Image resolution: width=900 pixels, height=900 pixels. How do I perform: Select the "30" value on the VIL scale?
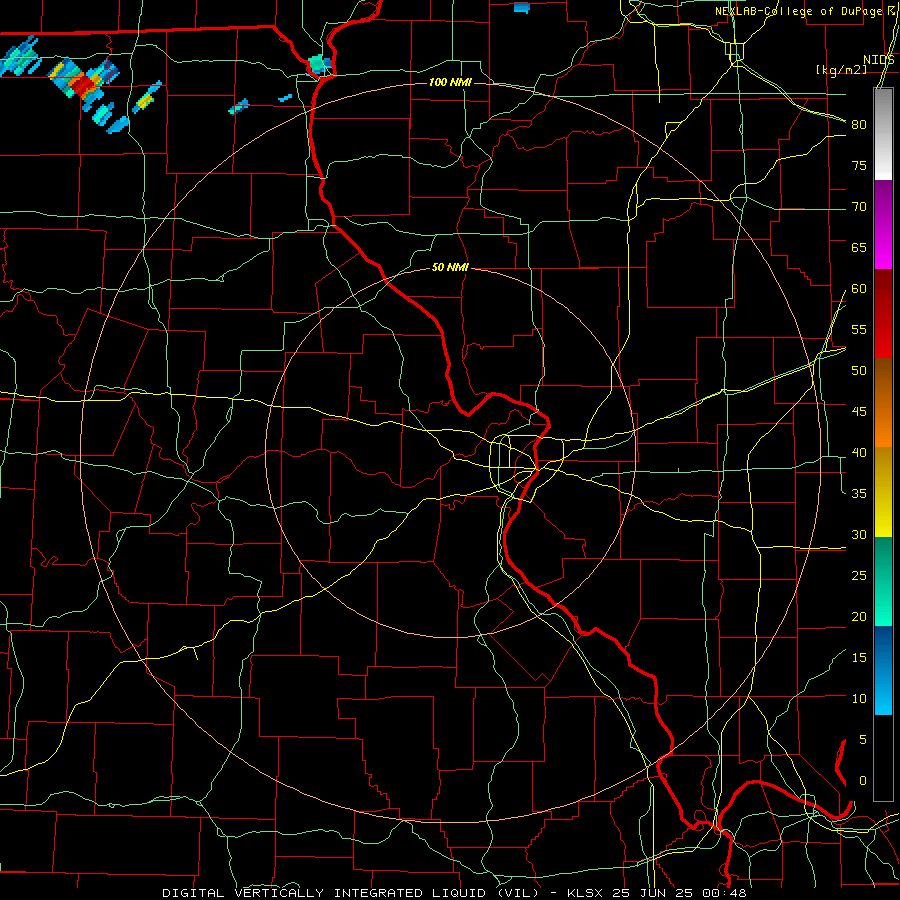pos(859,534)
